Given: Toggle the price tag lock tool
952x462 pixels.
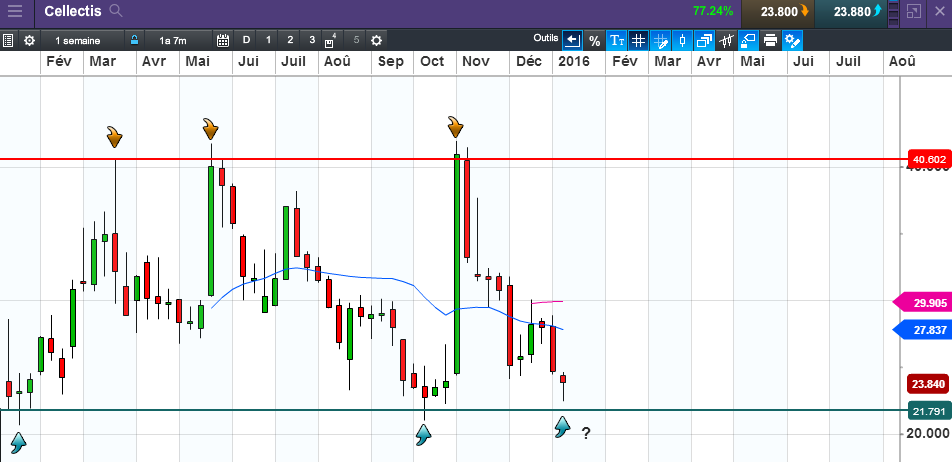Looking at the screenshot, I should (748, 41).
